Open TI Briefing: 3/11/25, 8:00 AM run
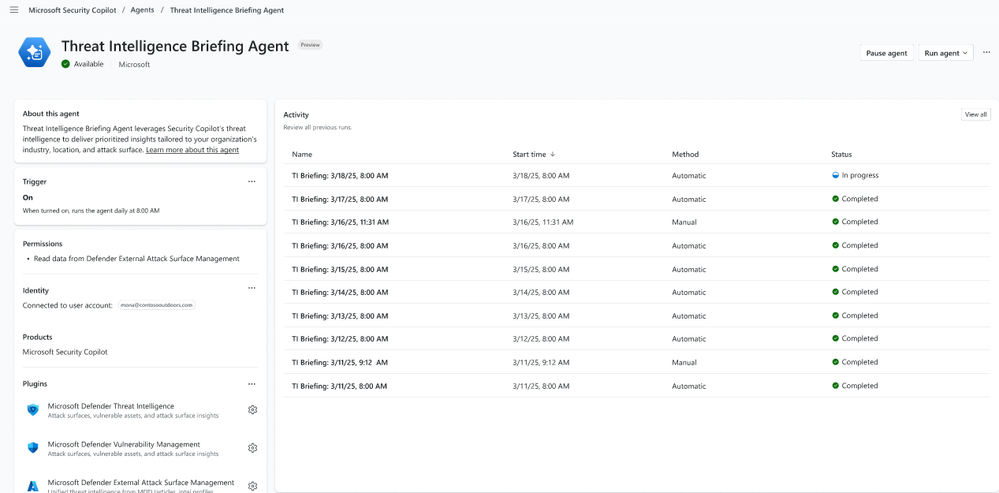The width and height of the screenshot is (999, 493). pyautogui.click(x=340, y=386)
